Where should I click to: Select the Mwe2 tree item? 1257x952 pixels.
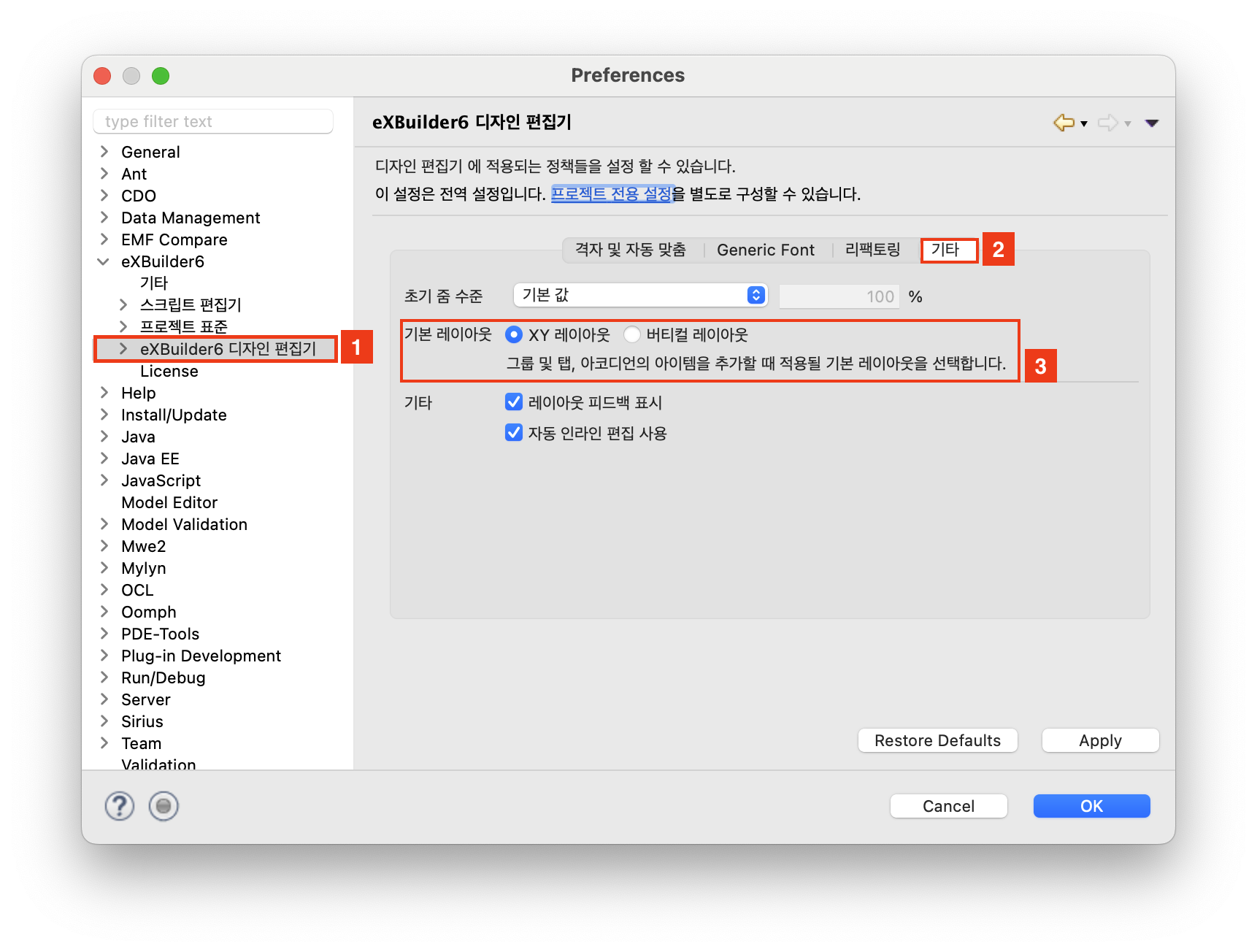(x=143, y=546)
